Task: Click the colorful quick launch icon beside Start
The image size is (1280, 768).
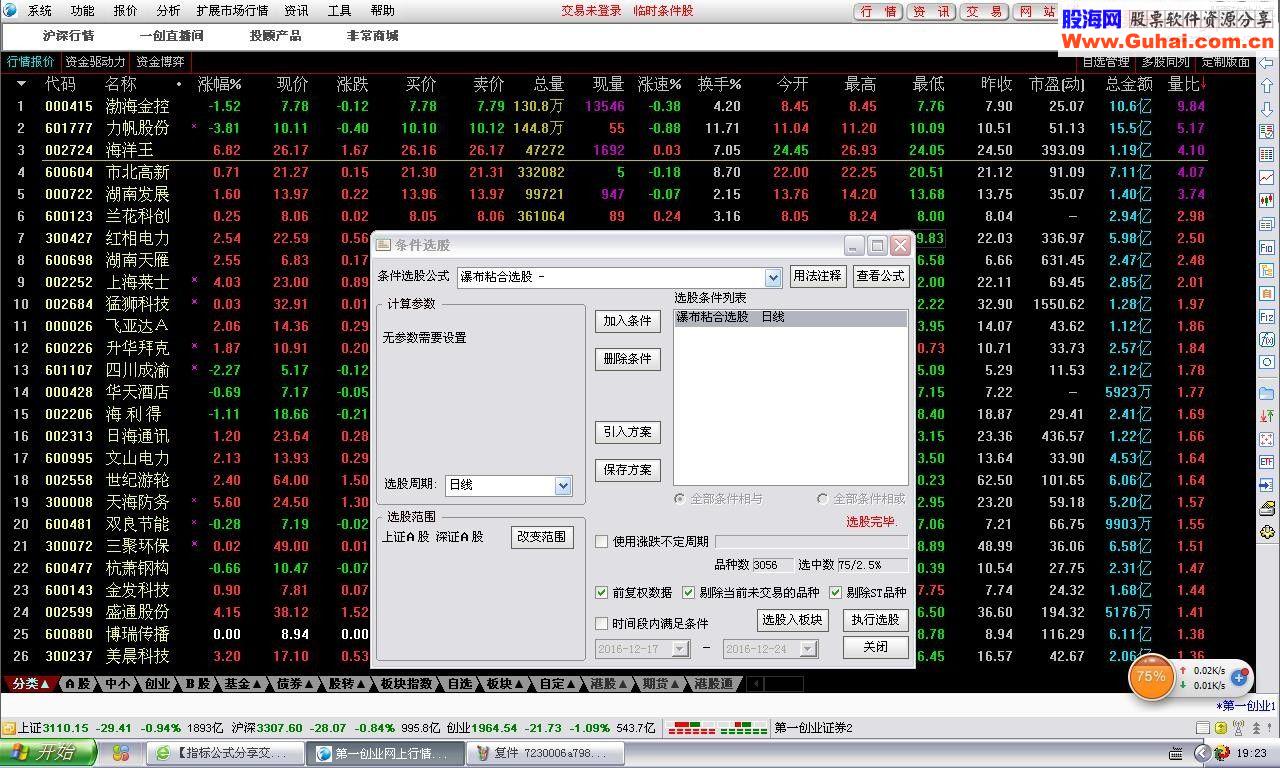Action: pyautogui.click(x=121, y=753)
